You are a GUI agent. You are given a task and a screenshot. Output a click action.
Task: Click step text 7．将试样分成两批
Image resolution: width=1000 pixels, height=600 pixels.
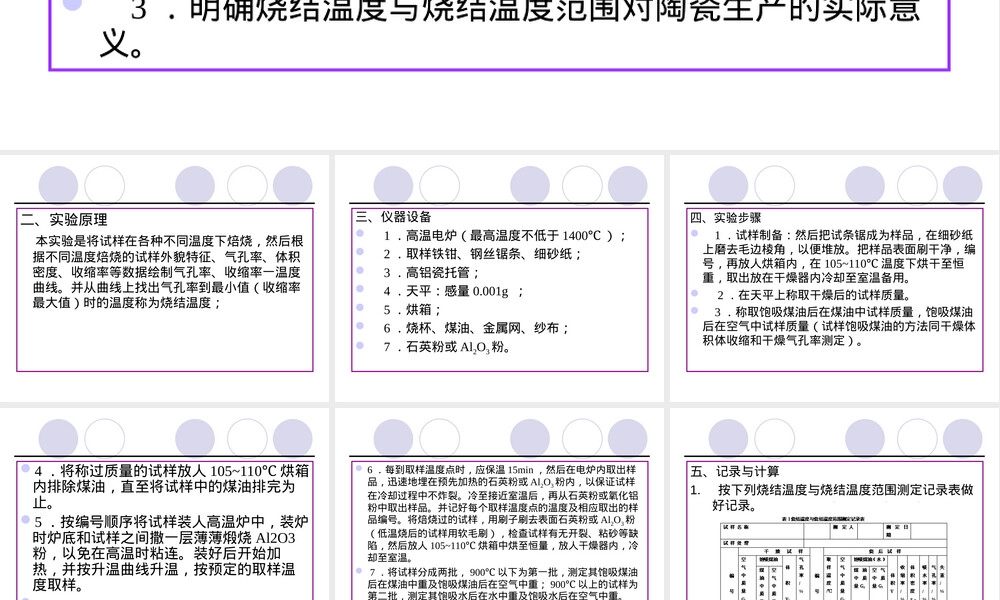point(503,583)
